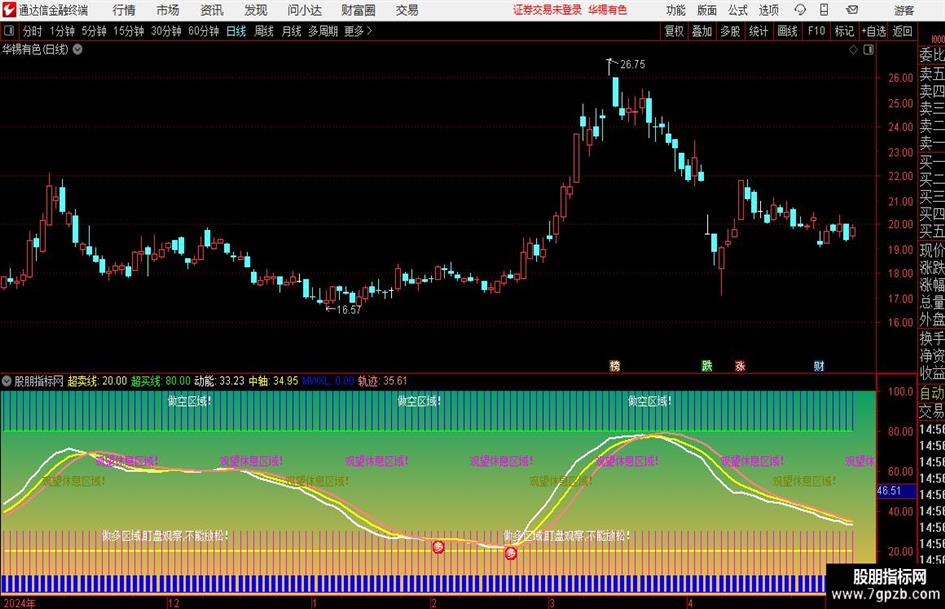Click the 多股 multi-stock button
The height and width of the screenshot is (609, 945).
point(730,31)
